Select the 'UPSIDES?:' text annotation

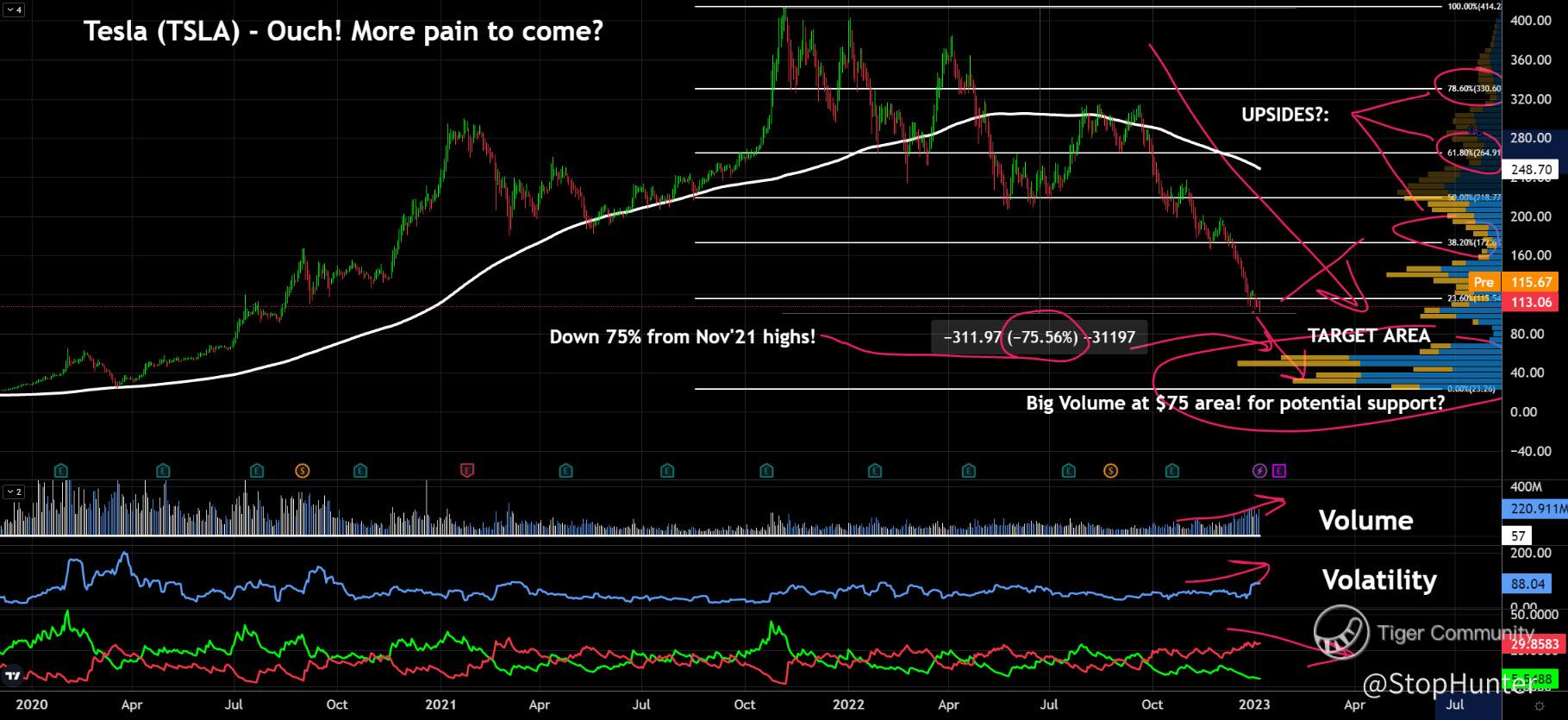1285,116
